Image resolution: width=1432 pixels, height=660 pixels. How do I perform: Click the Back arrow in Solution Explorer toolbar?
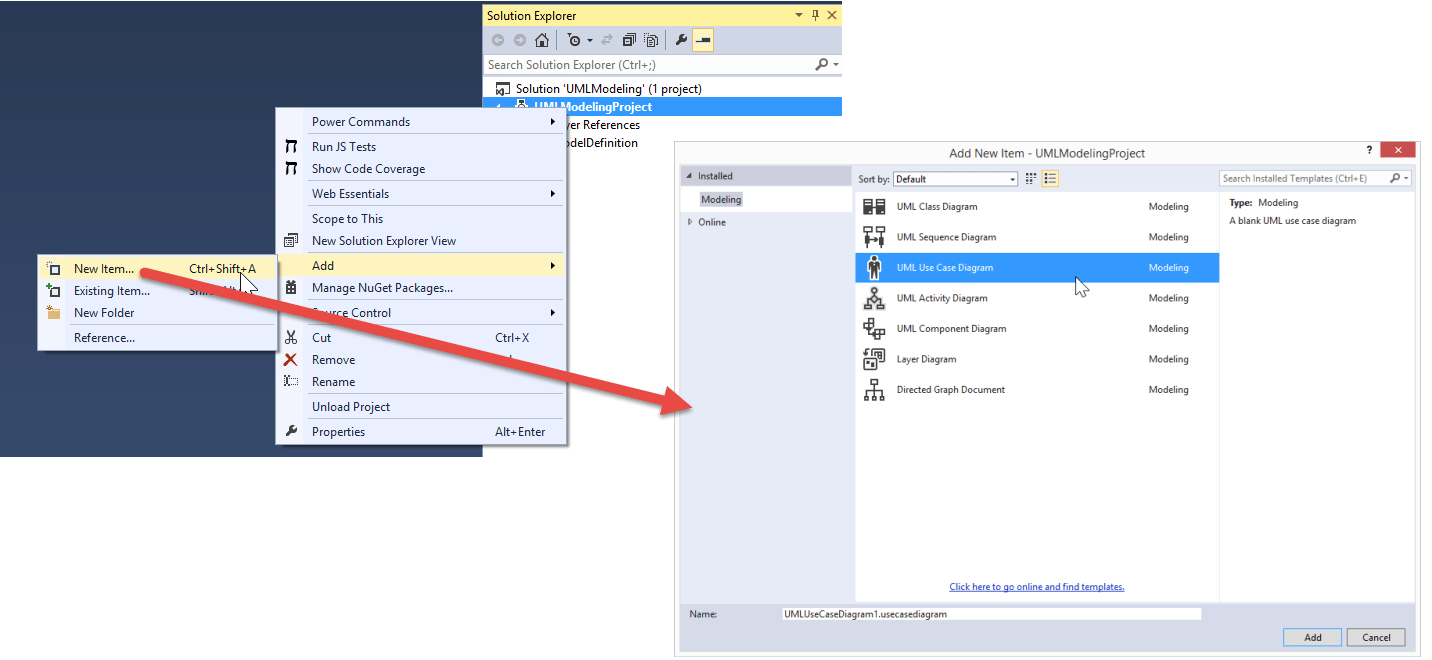point(498,40)
